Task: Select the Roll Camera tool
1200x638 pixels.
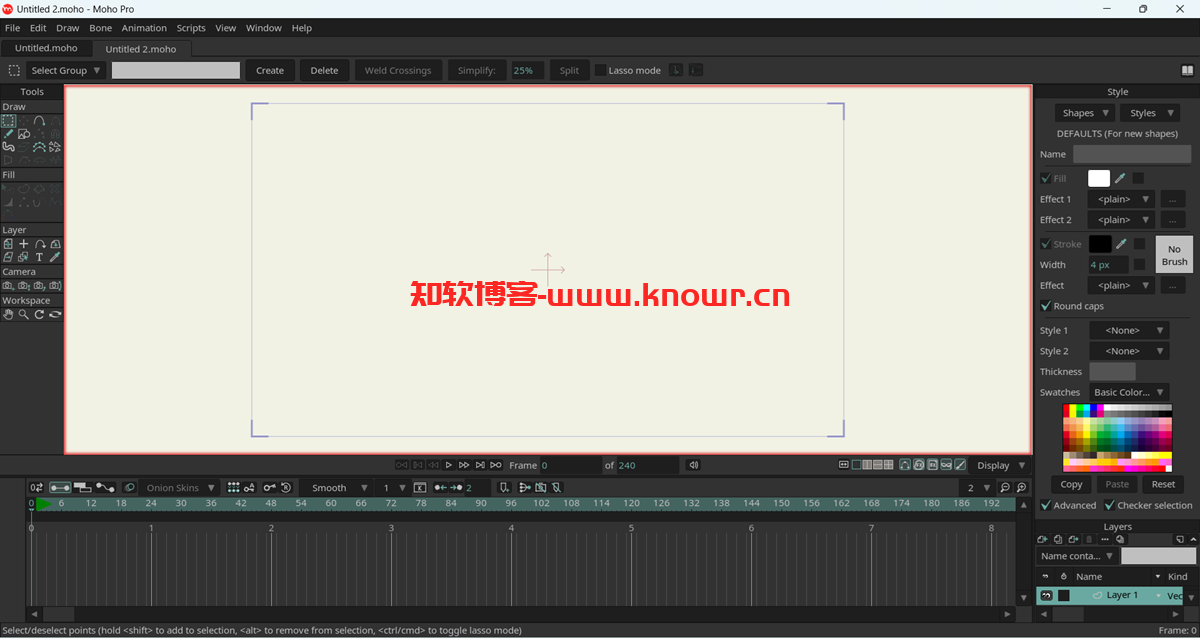Action: pyautogui.click(x=39, y=285)
